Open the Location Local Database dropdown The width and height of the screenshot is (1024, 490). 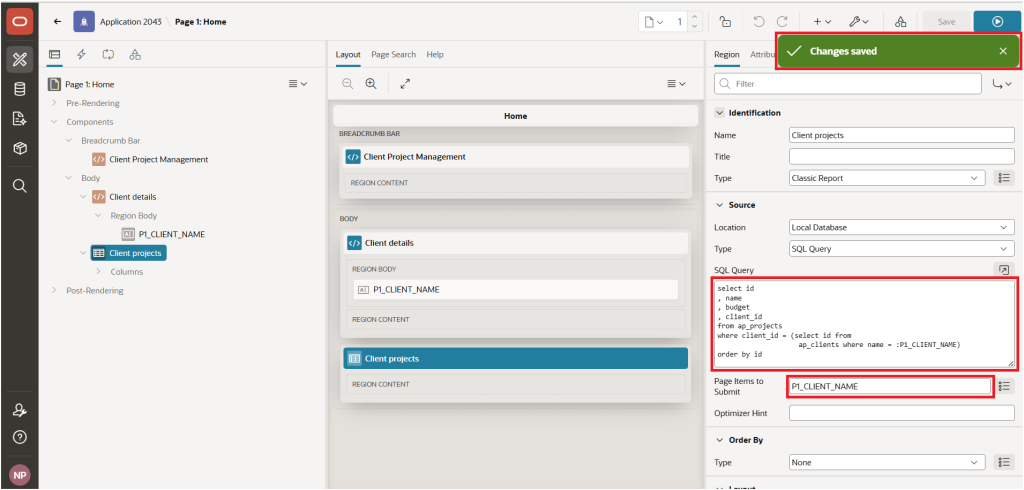(x=901, y=227)
